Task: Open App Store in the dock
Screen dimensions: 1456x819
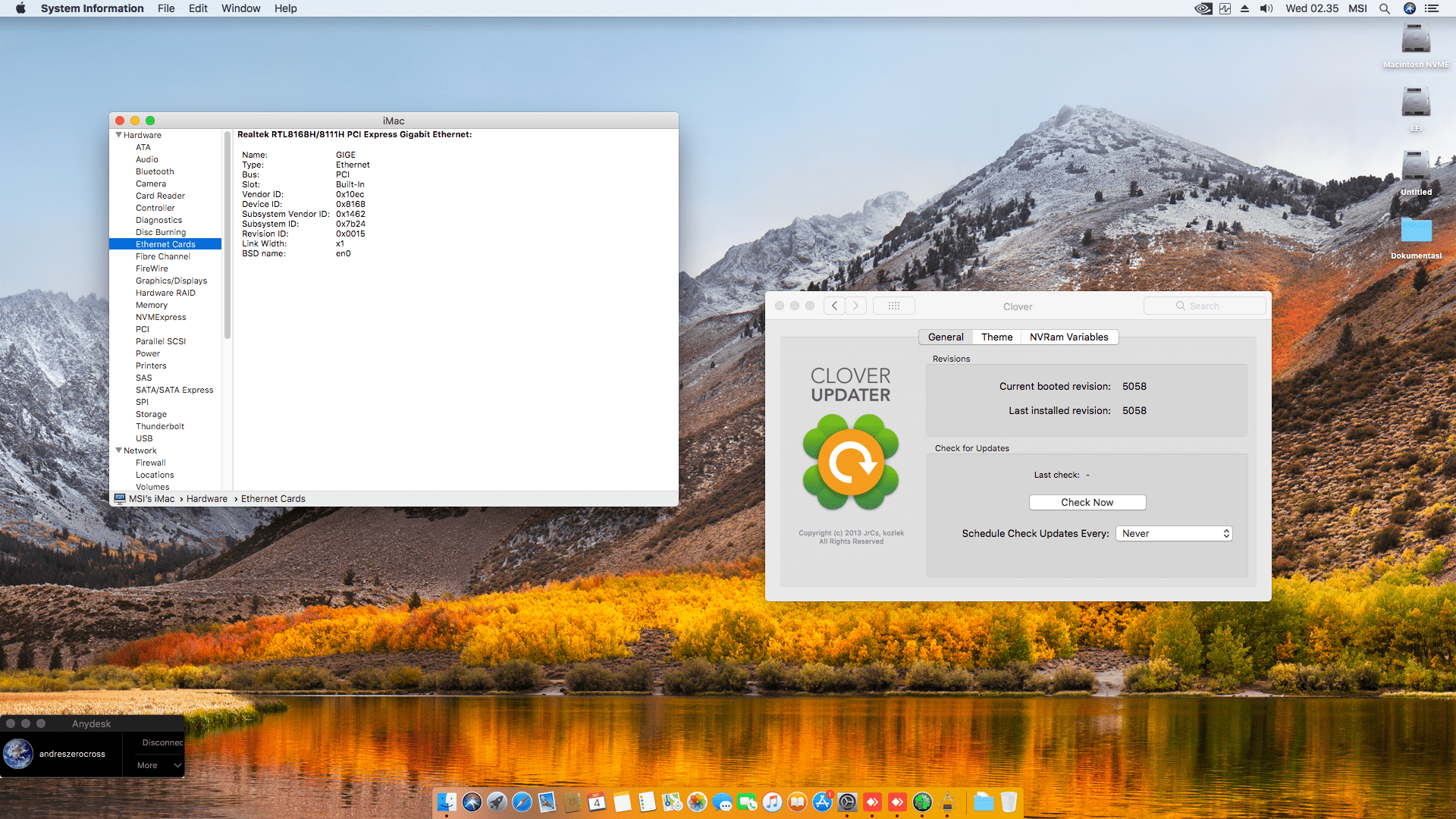Action: click(x=822, y=802)
